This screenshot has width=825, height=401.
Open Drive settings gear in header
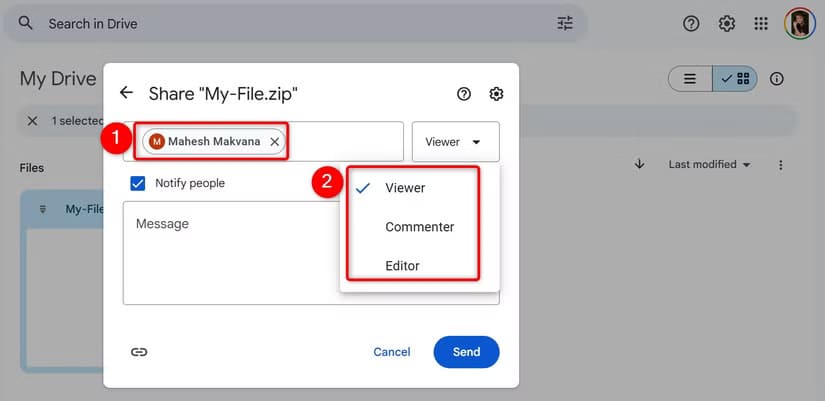tap(727, 23)
